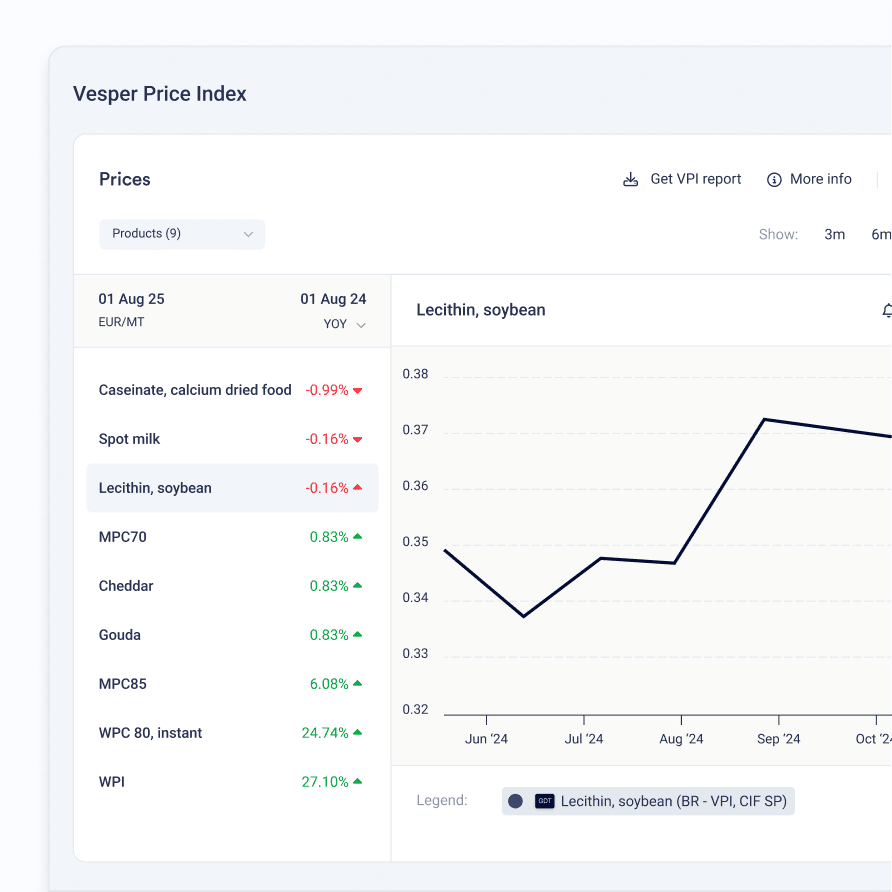Click the 0.32 y-axis value
Screen dimensions: 892x892
[x=415, y=709]
